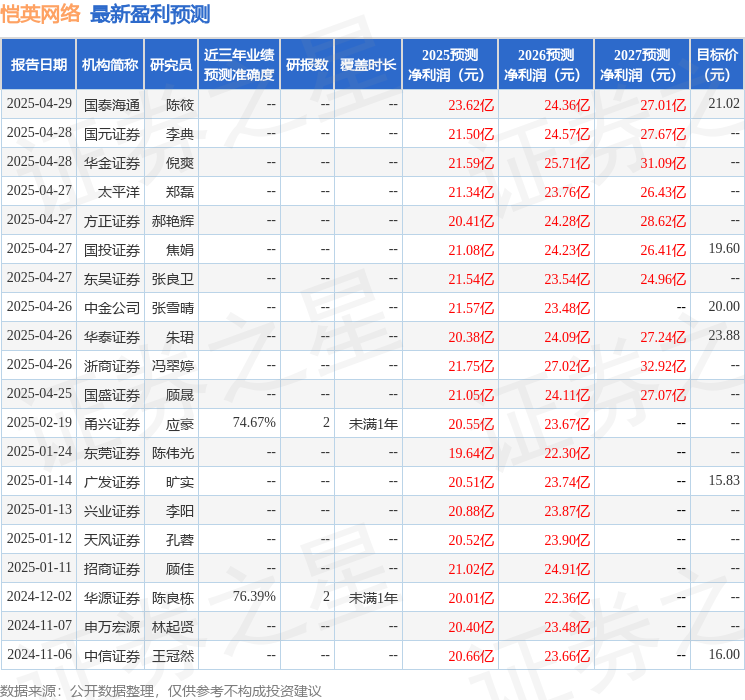
Task: Select the 华源证券 institution cell
Action: click(112, 598)
